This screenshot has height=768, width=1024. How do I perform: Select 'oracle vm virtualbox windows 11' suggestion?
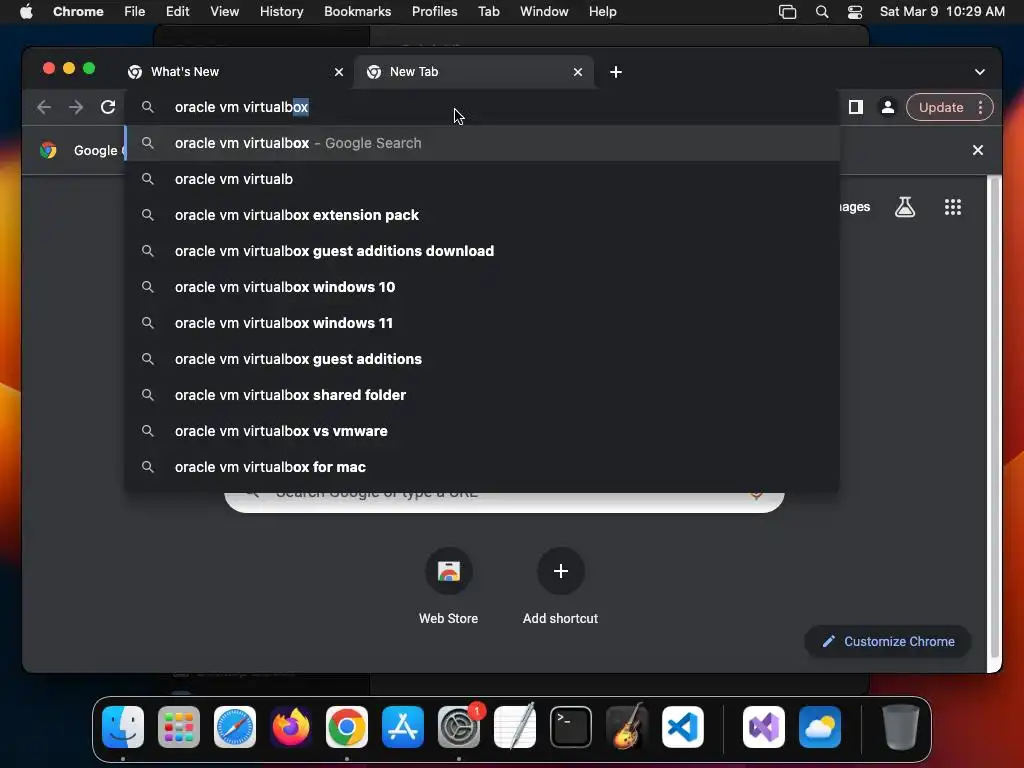[482, 323]
